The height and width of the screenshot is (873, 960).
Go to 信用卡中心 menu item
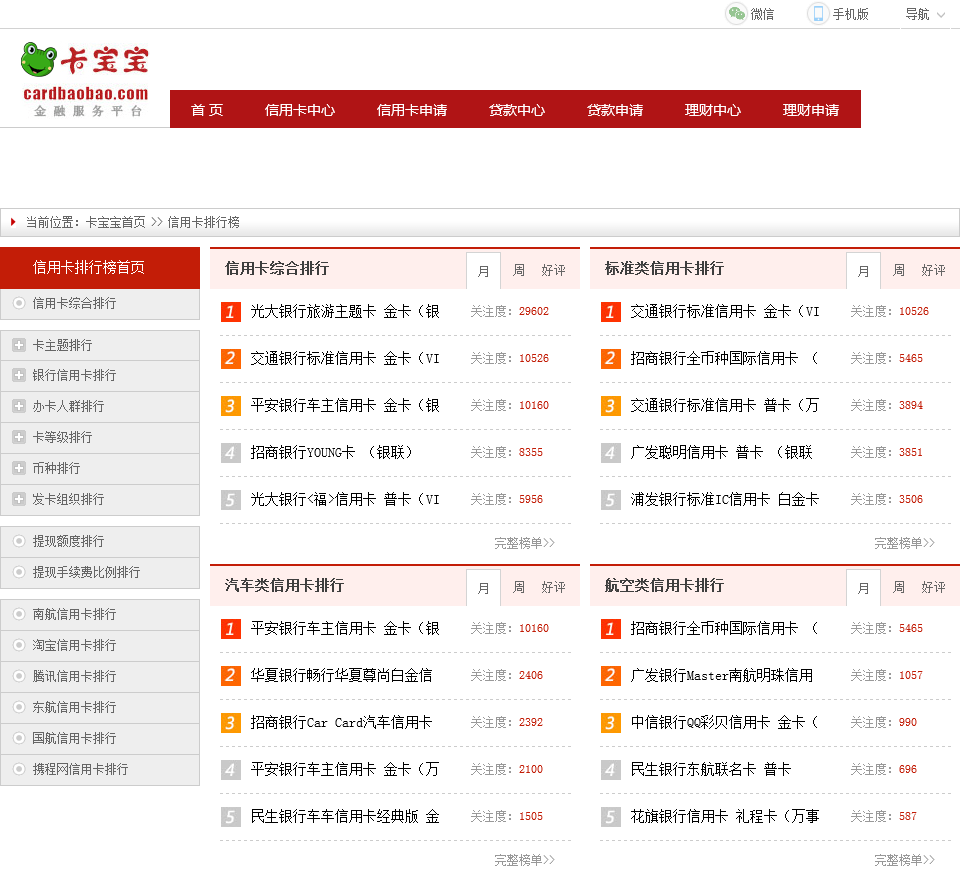tap(299, 110)
